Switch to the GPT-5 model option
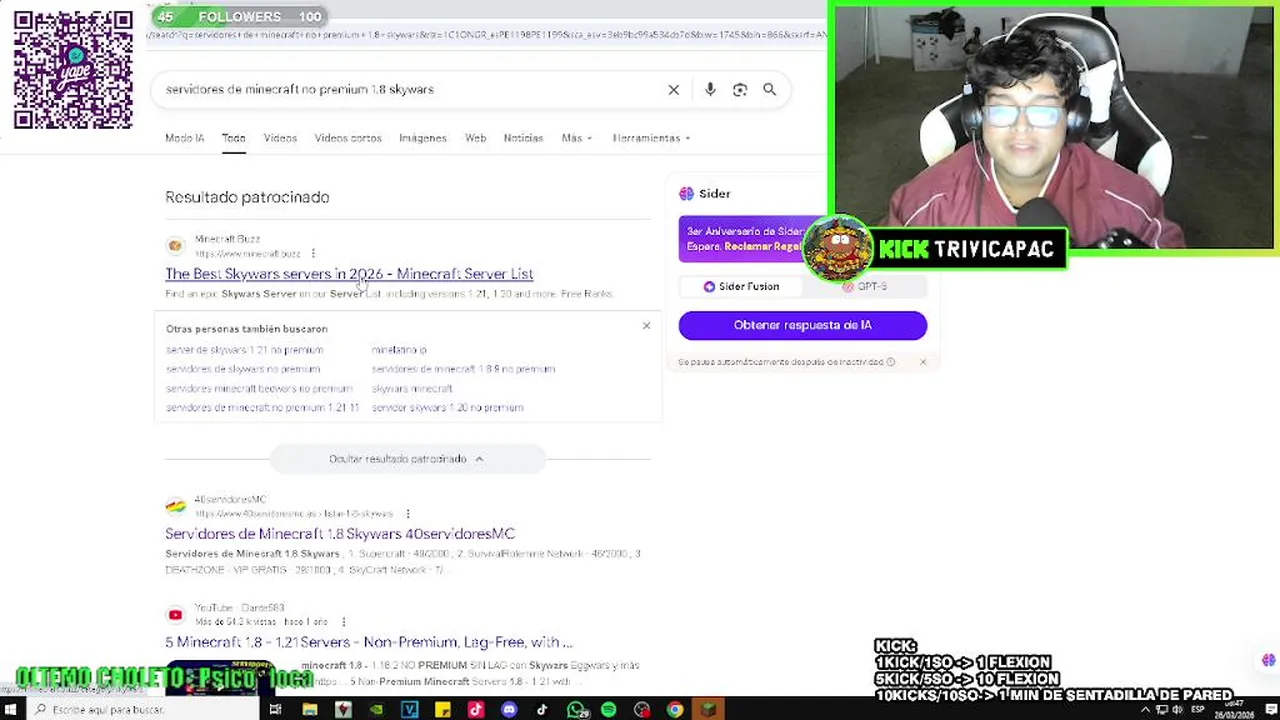The width and height of the screenshot is (1280, 720). [865, 286]
